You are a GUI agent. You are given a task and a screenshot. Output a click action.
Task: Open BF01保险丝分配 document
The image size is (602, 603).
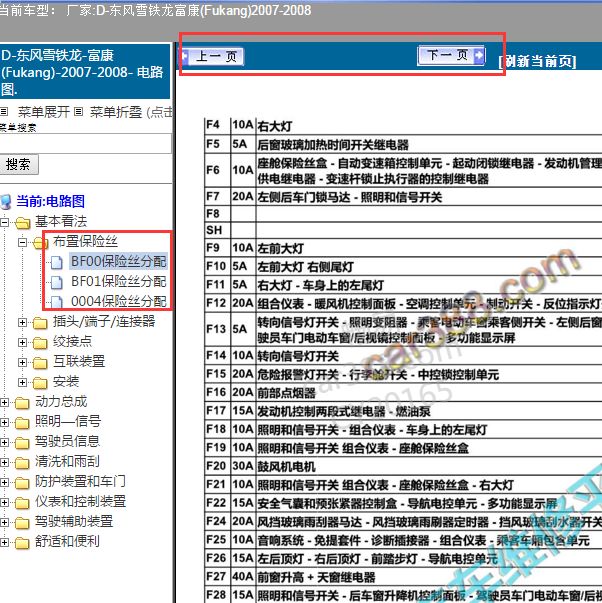[118, 282]
